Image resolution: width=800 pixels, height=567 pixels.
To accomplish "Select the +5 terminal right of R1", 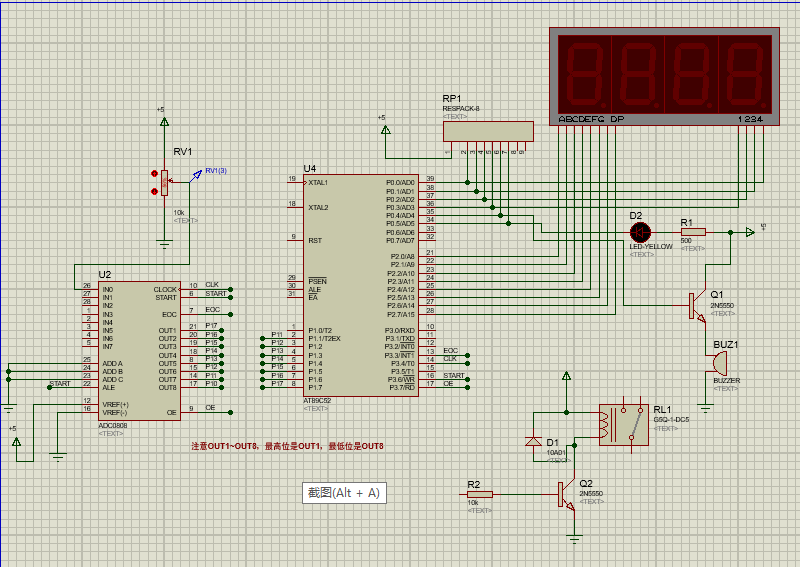I will [x=749, y=232].
